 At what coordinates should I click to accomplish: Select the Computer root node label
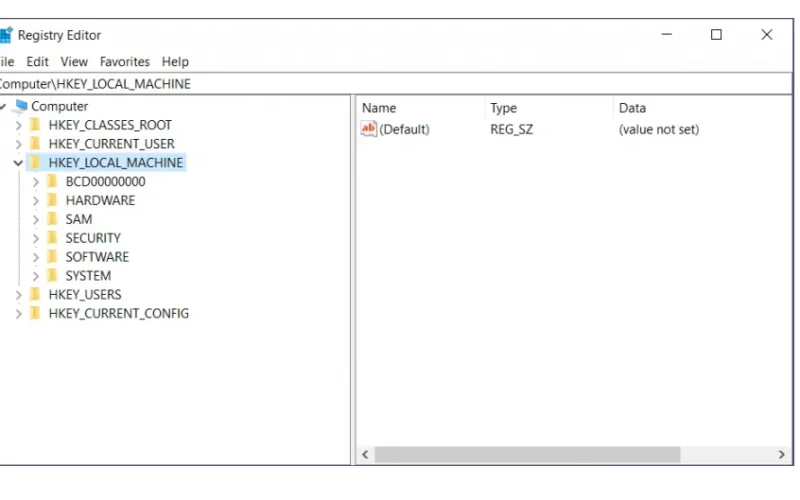point(60,106)
